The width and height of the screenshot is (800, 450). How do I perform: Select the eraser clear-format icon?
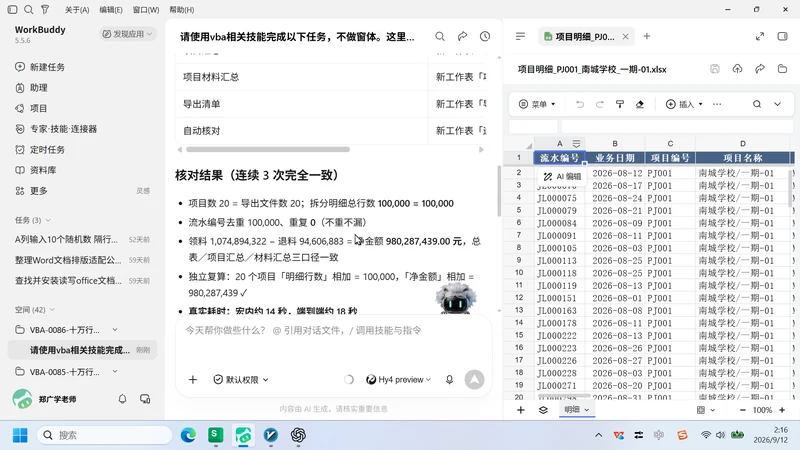(x=640, y=104)
